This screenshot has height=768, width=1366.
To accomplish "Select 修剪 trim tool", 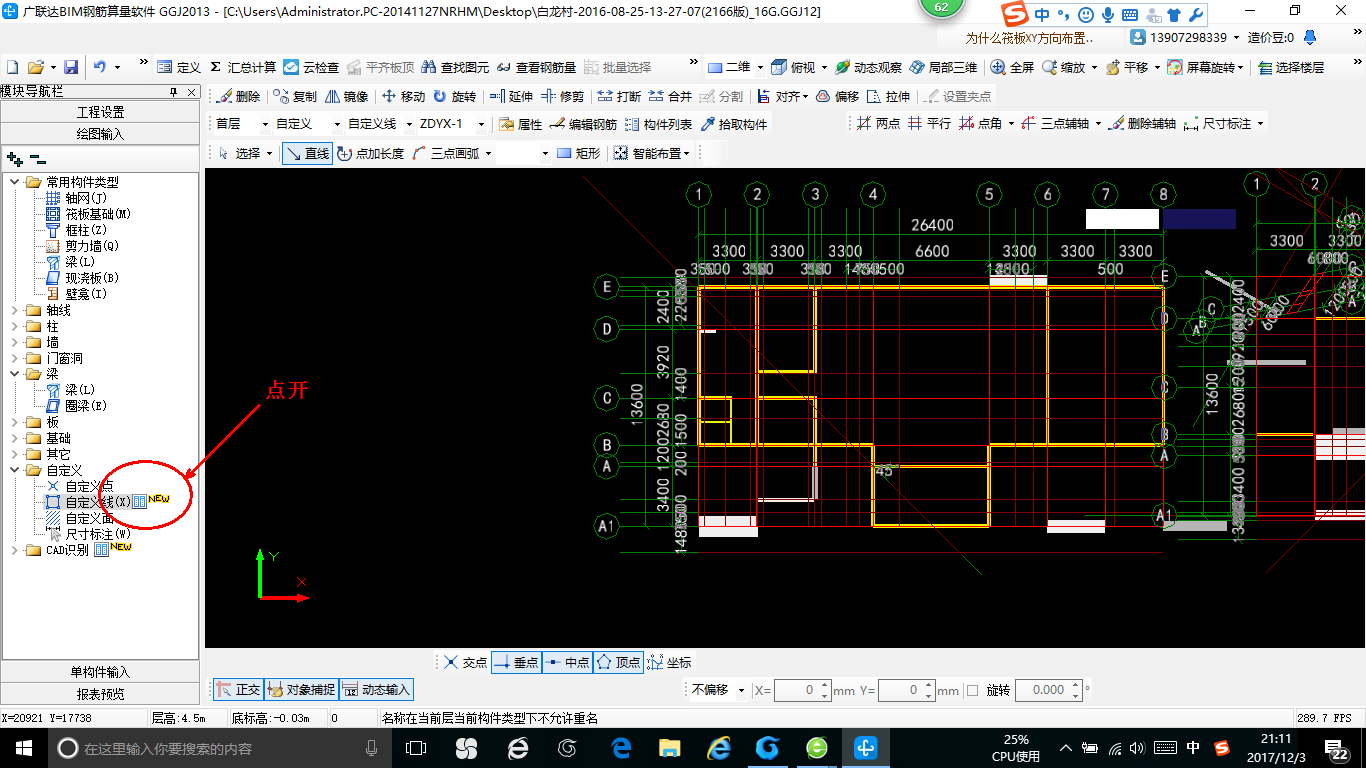I will [563, 97].
